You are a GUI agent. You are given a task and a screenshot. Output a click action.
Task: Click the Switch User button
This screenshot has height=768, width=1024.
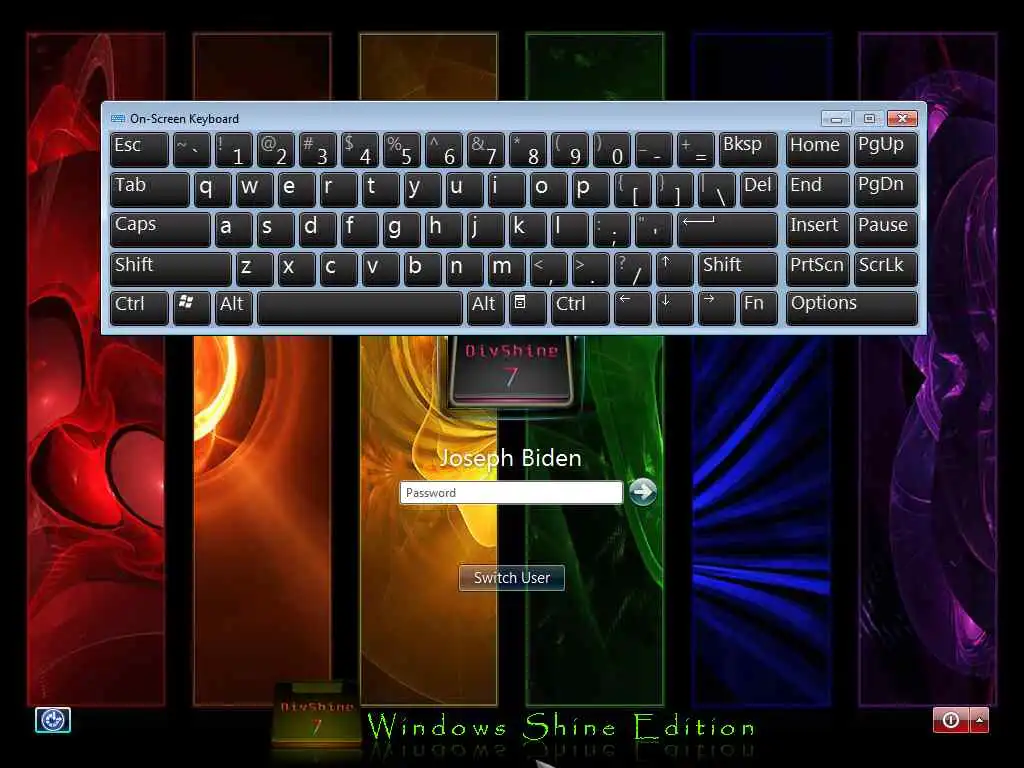511,577
